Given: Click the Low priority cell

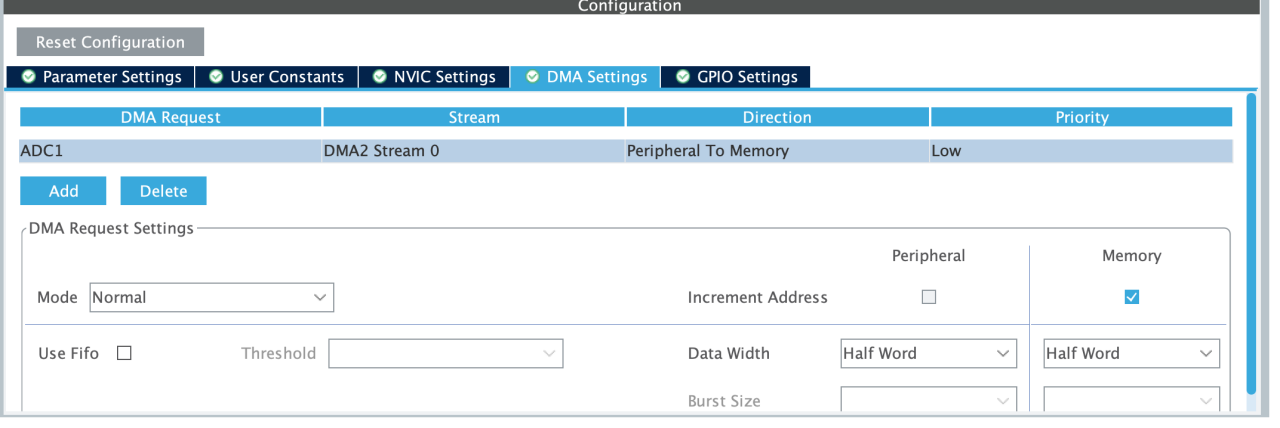Looking at the screenshot, I should point(1080,151).
